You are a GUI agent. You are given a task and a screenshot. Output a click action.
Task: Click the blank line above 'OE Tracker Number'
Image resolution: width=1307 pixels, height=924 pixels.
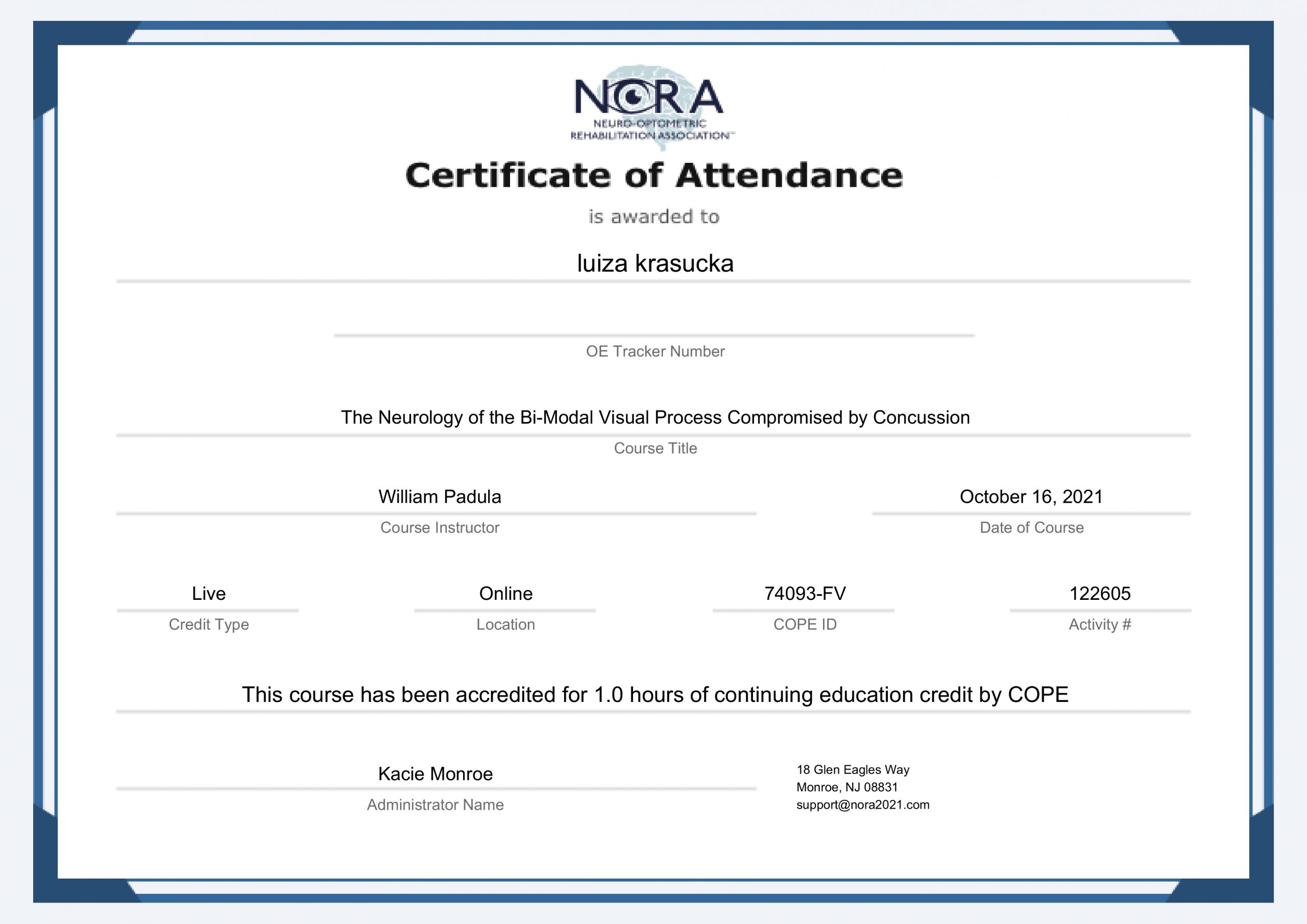click(x=654, y=335)
